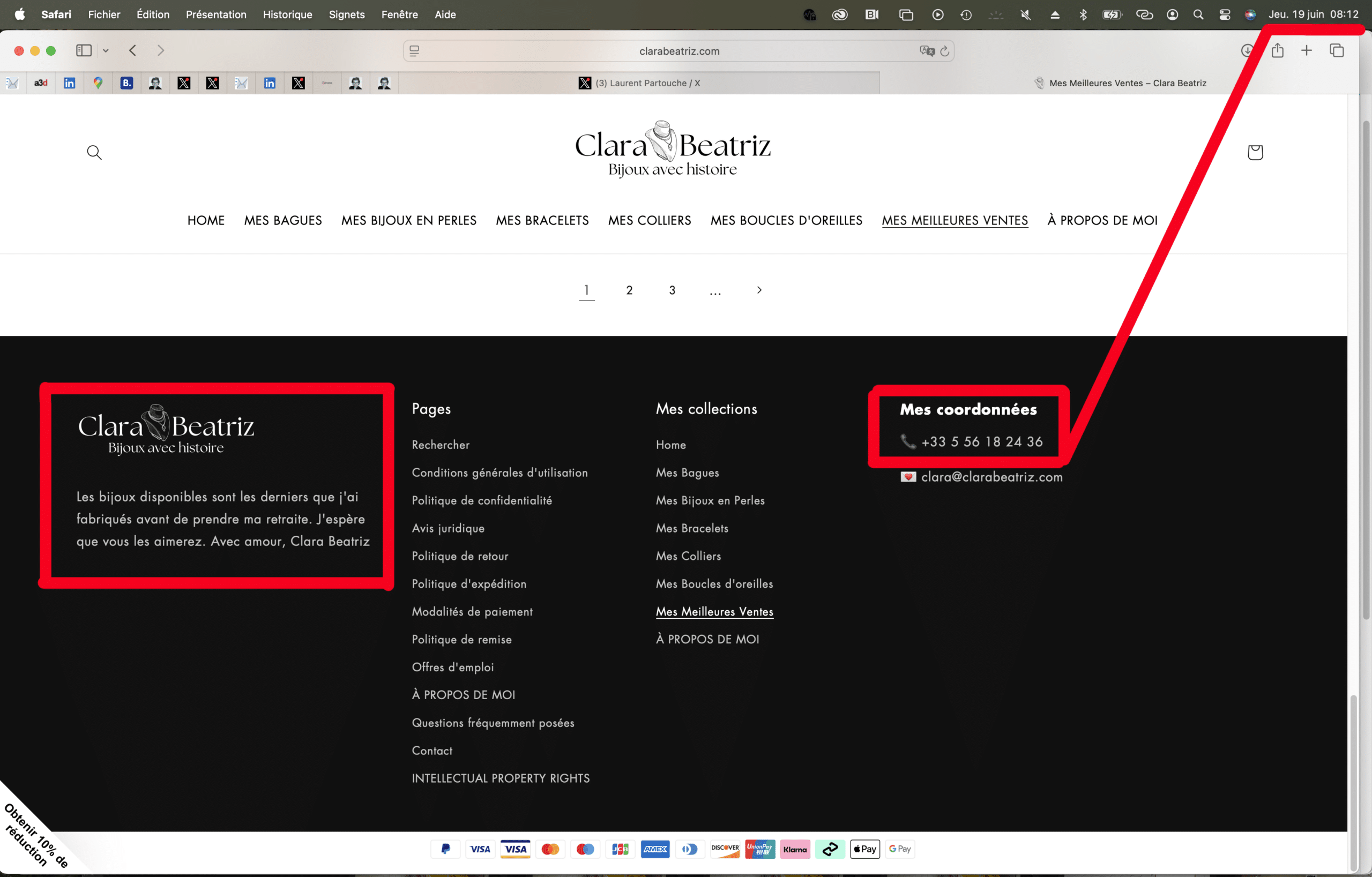The width and height of the screenshot is (1372, 877).
Task: Click the clara@clarabeatriz.com email address
Action: (x=991, y=477)
